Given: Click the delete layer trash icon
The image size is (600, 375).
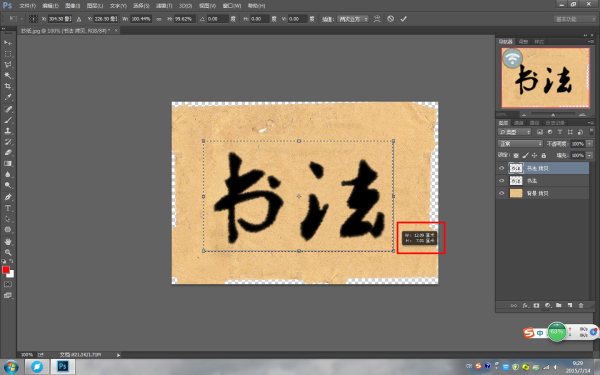Looking at the screenshot, I should click(x=581, y=305).
